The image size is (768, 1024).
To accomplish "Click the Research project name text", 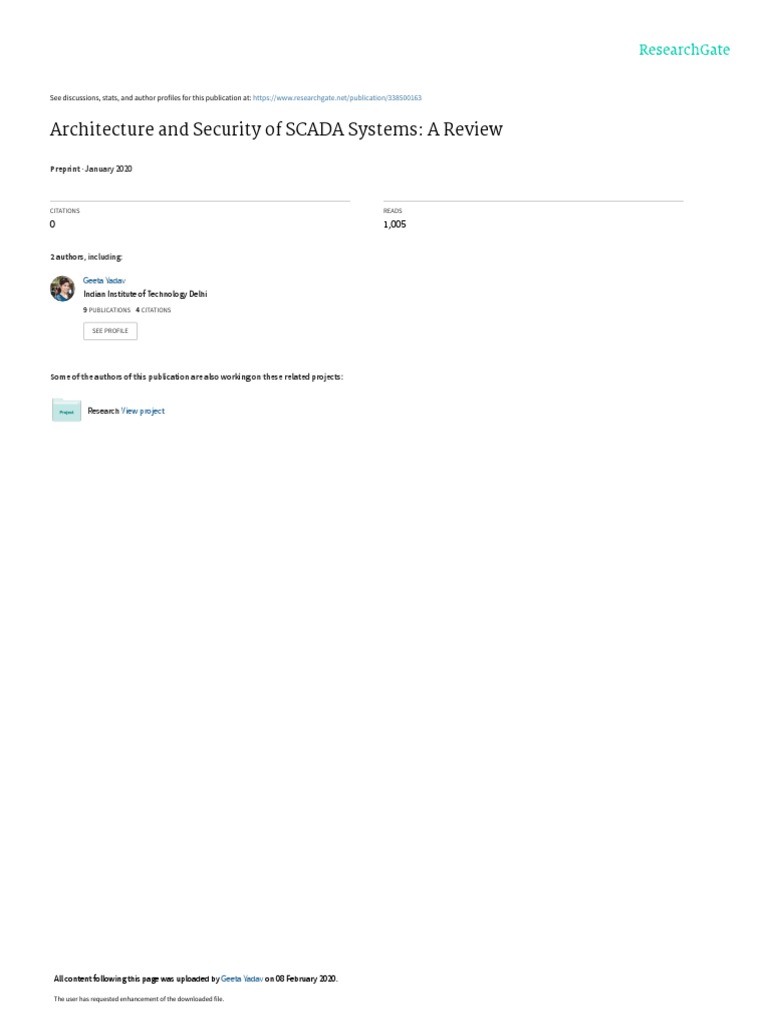I will point(103,411).
